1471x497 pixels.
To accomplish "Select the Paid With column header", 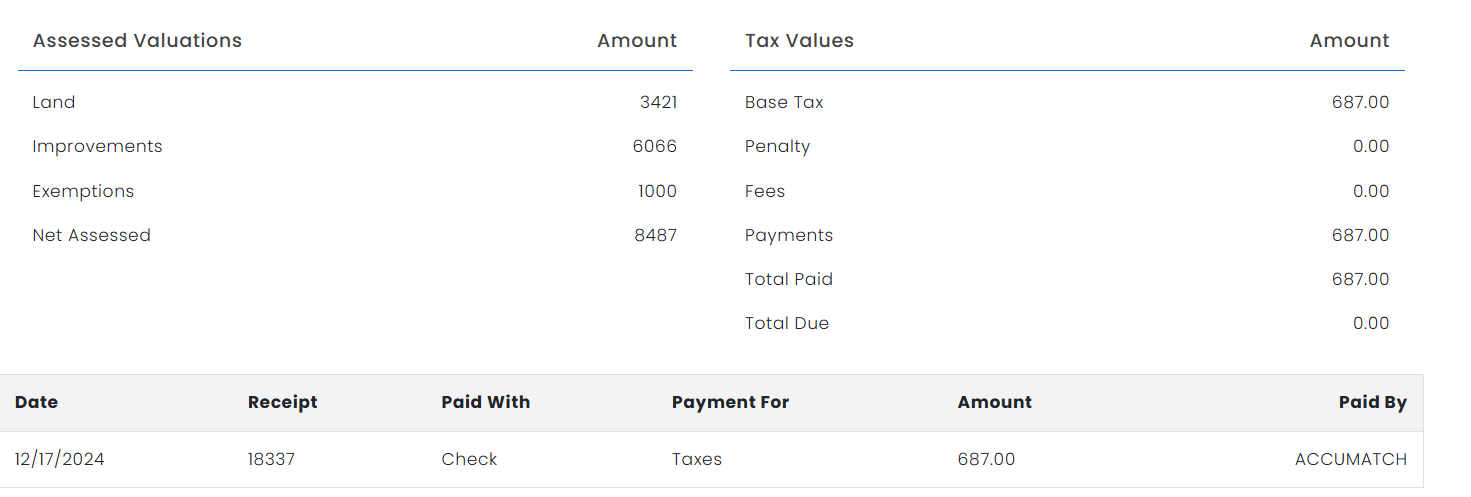I will (x=485, y=402).
